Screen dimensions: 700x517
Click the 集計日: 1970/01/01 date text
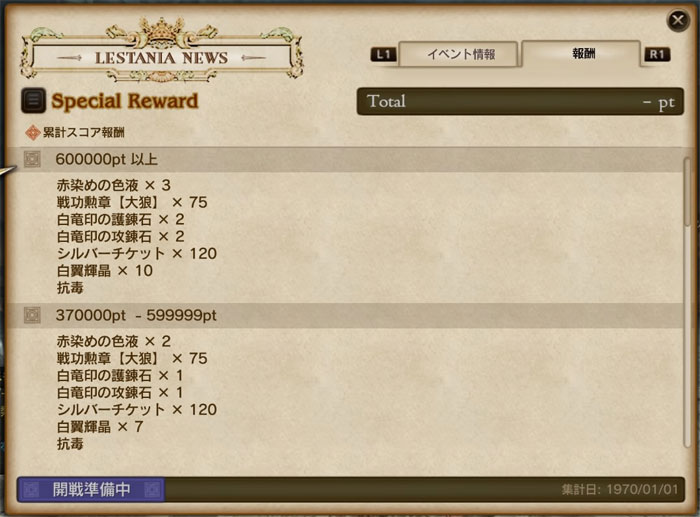[620, 489]
